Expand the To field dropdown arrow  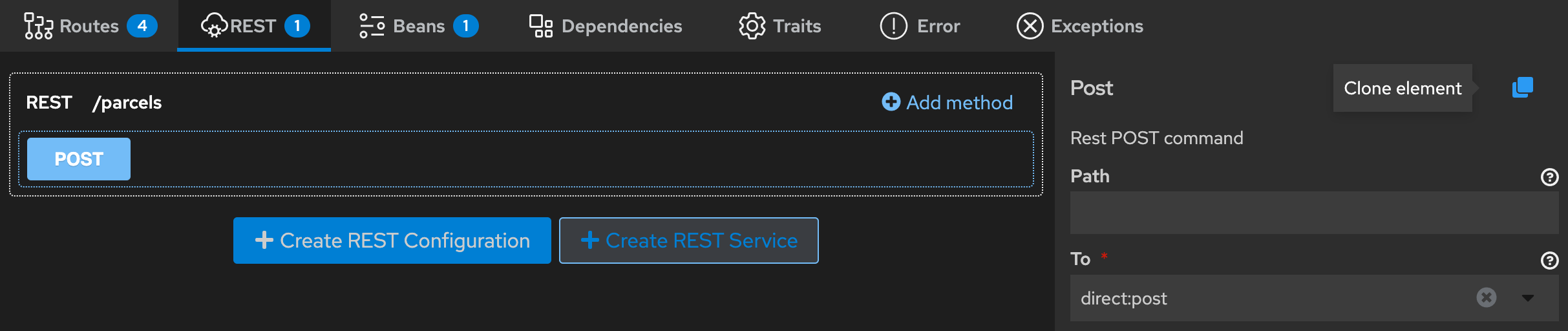(1528, 297)
